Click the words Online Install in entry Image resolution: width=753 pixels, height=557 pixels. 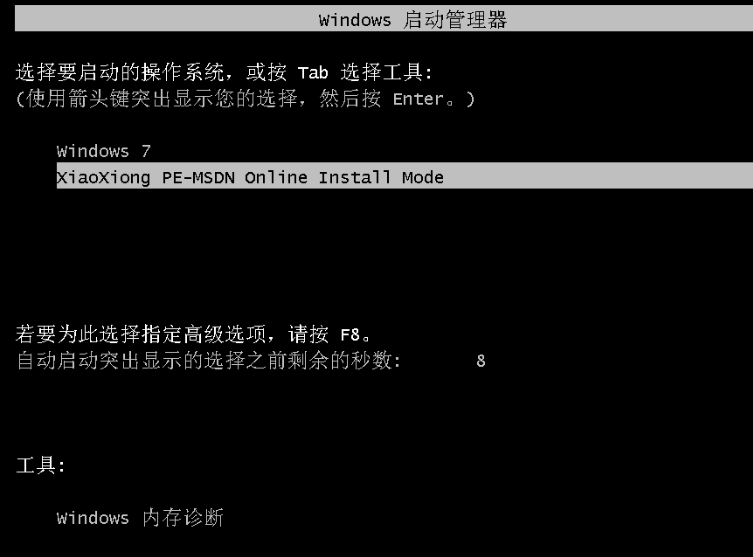click(318, 178)
